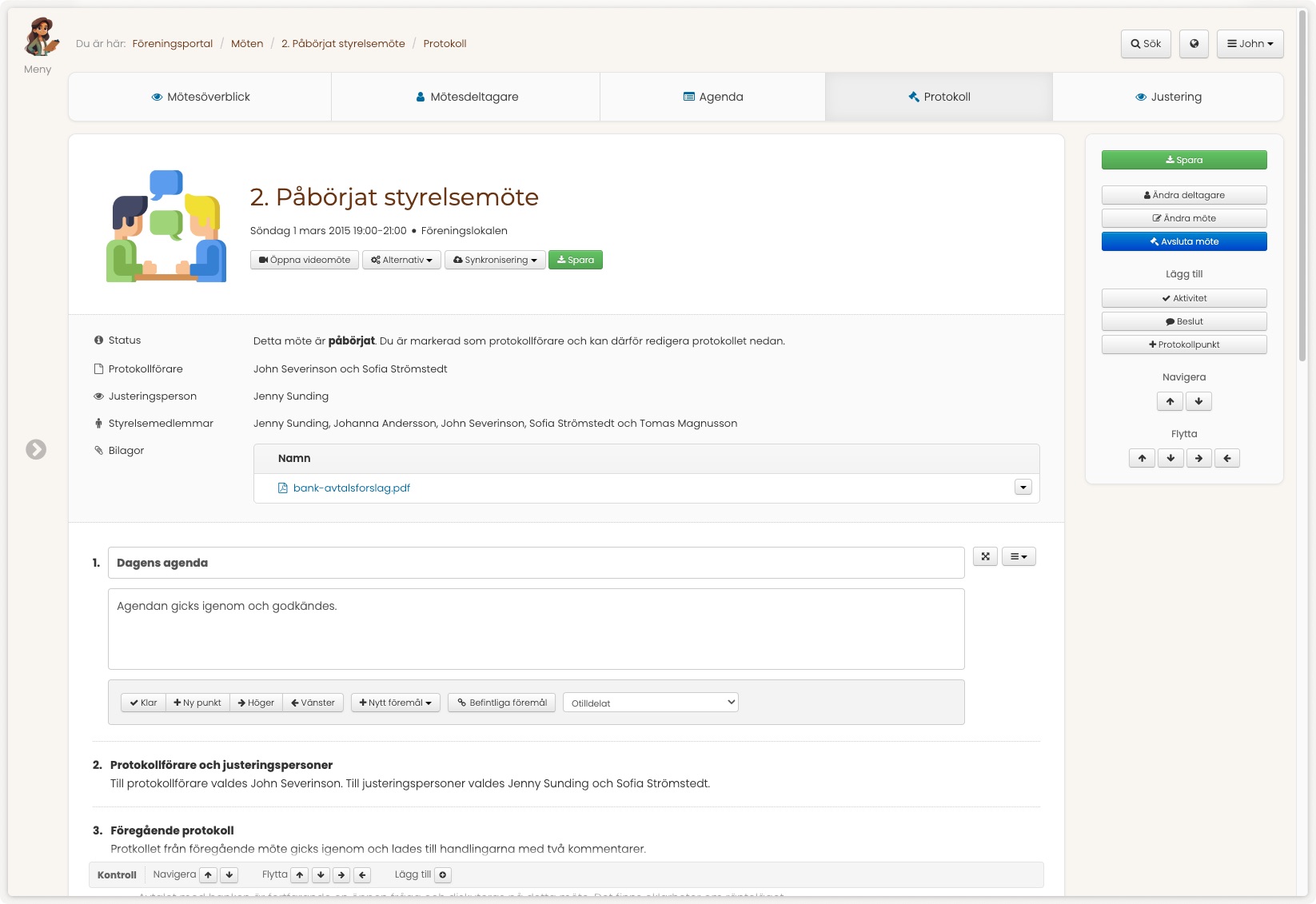Image resolution: width=1316 pixels, height=904 pixels.
Task: Open the Otilldelat assignee select
Action: pos(651,703)
